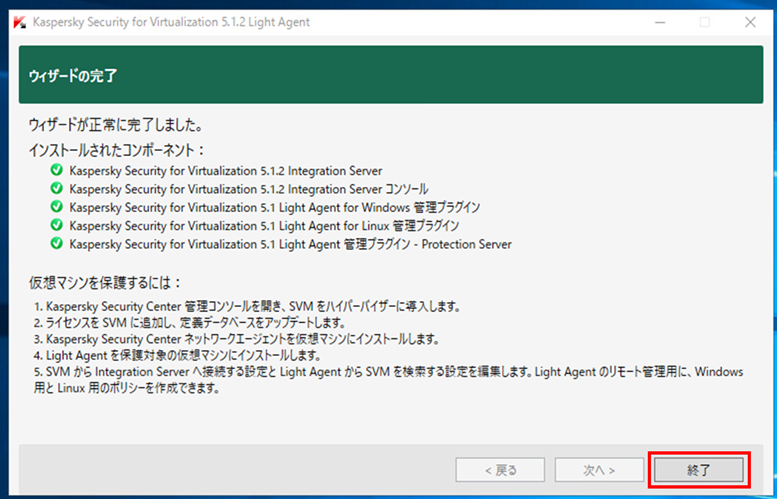Click the grayed-out < 戻る back button
This screenshot has width=777, height=499.
(500, 470)
